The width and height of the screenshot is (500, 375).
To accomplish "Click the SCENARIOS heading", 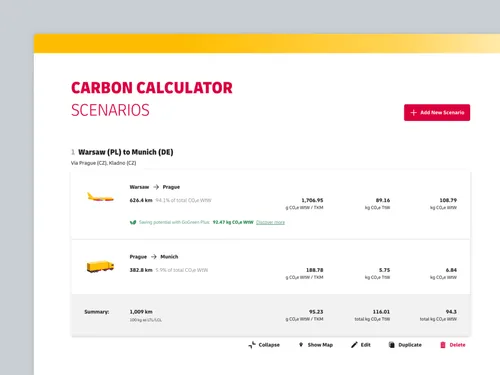I will pyautogui.click(x=110, y=110).
